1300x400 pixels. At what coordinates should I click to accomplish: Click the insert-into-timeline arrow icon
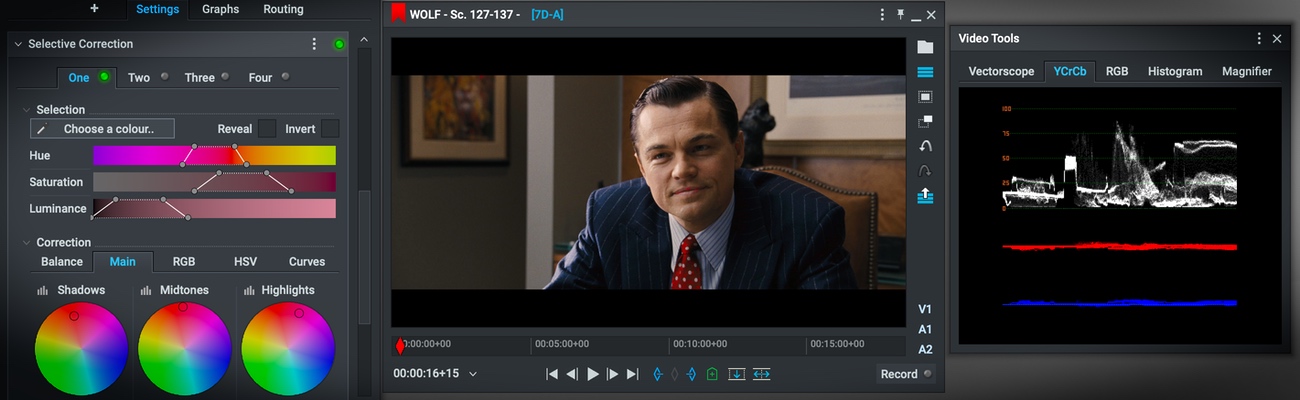[737, 374]
